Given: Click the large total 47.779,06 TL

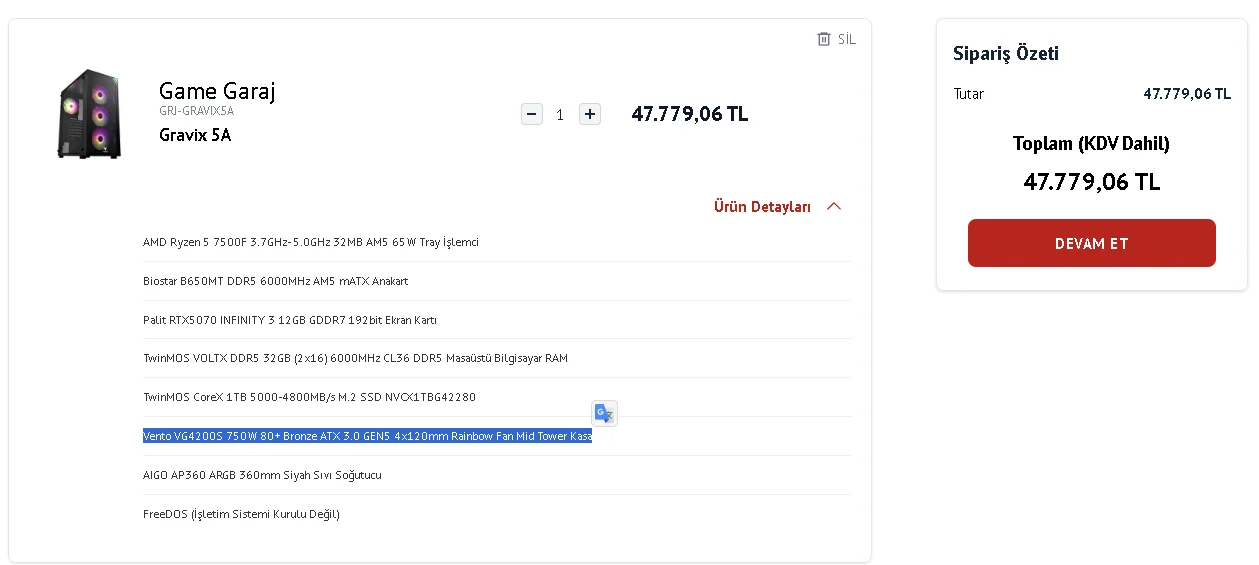Looking at the screenshot, I should pos(1092,182).
